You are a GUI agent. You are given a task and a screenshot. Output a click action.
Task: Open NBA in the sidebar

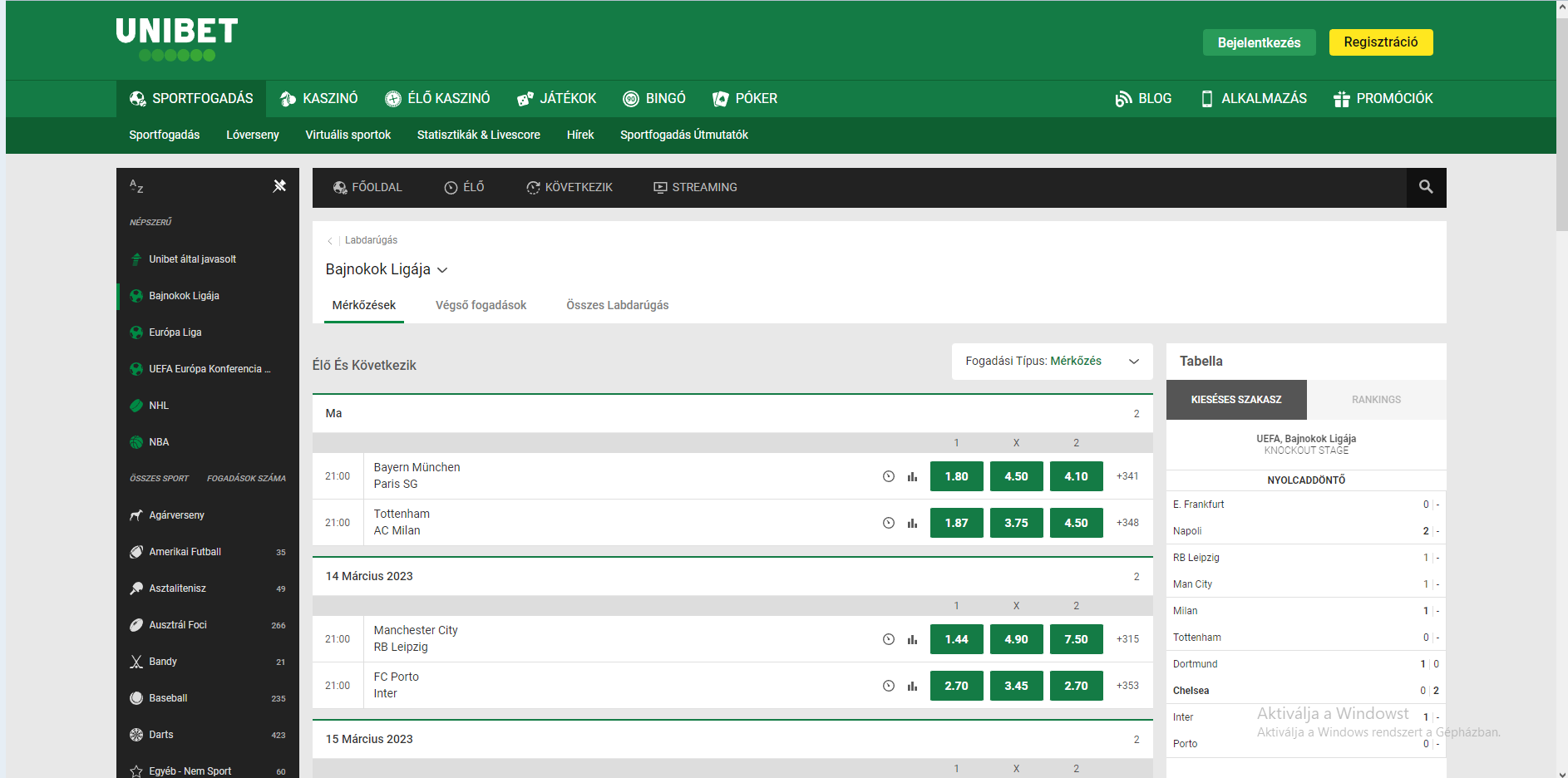coord(208,442)
